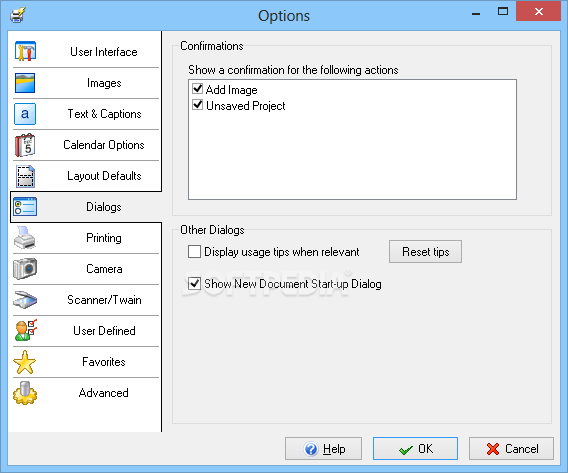Uncheck the Add Image confirmation
568x473 pixels.
click(x=197, y=89)
